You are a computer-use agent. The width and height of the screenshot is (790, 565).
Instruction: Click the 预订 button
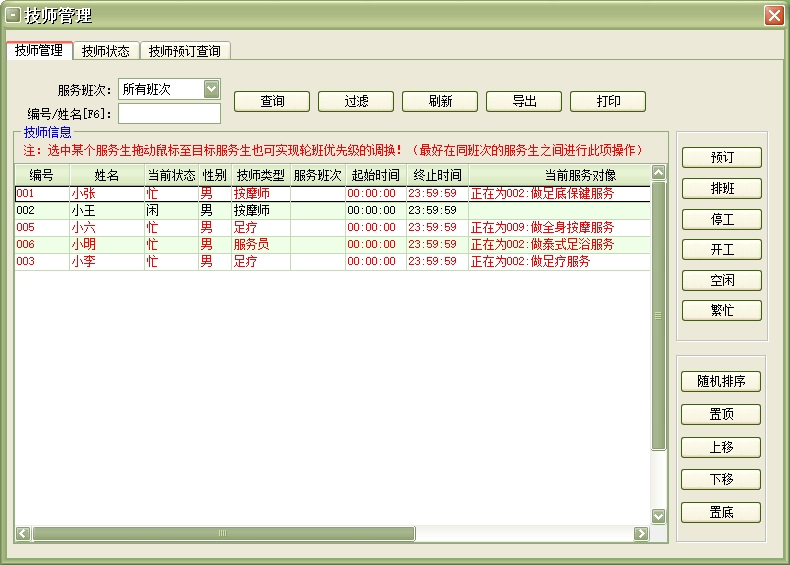(721, 158)
